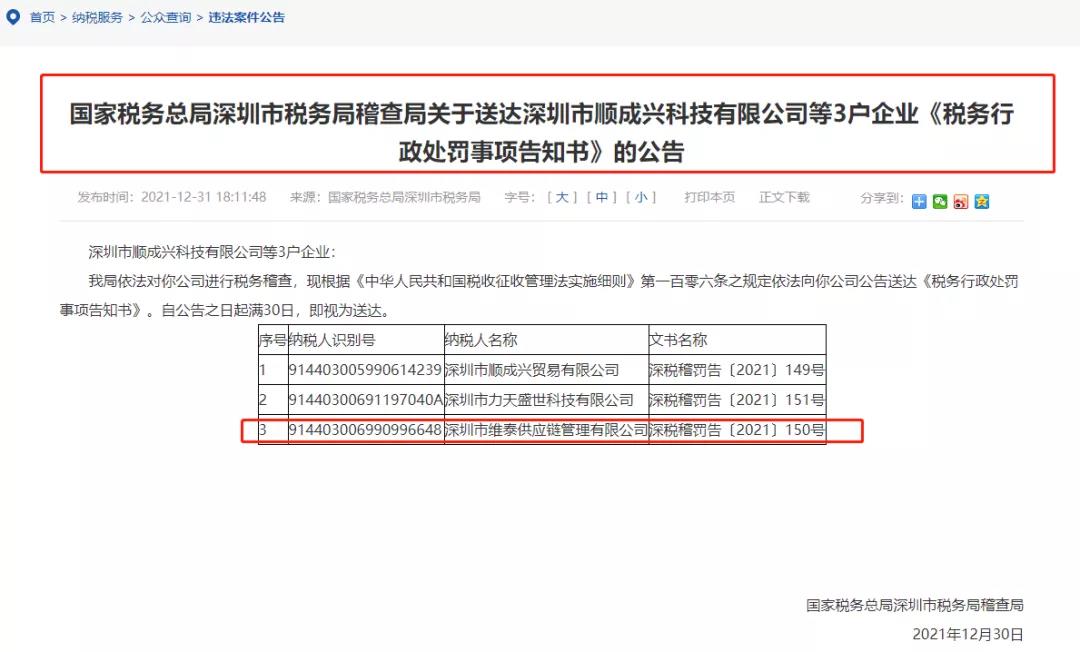
Task: Download the article via 正文下载
Action: 787,197
